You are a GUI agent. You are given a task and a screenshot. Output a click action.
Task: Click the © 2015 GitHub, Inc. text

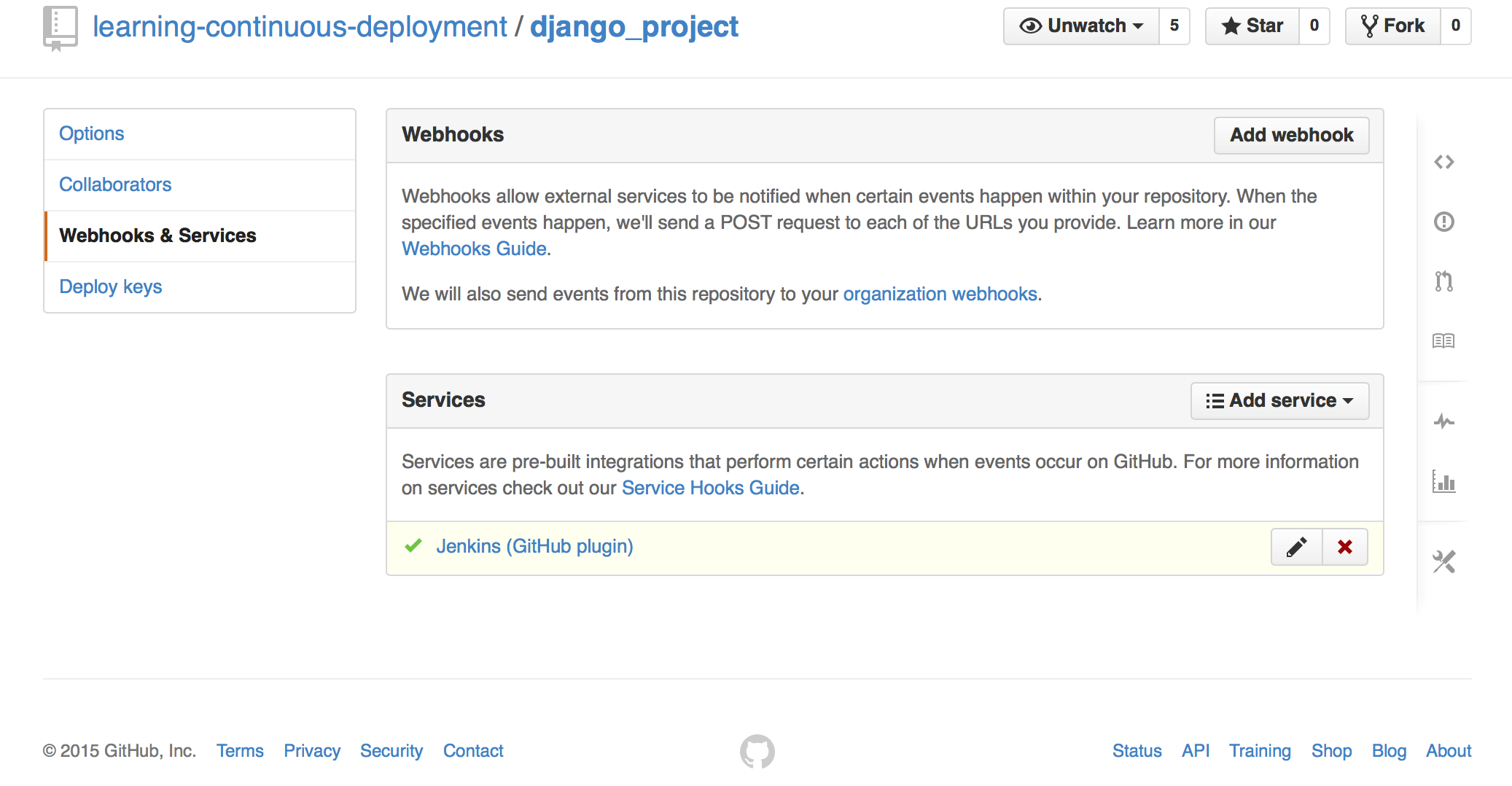coord(120,751)
